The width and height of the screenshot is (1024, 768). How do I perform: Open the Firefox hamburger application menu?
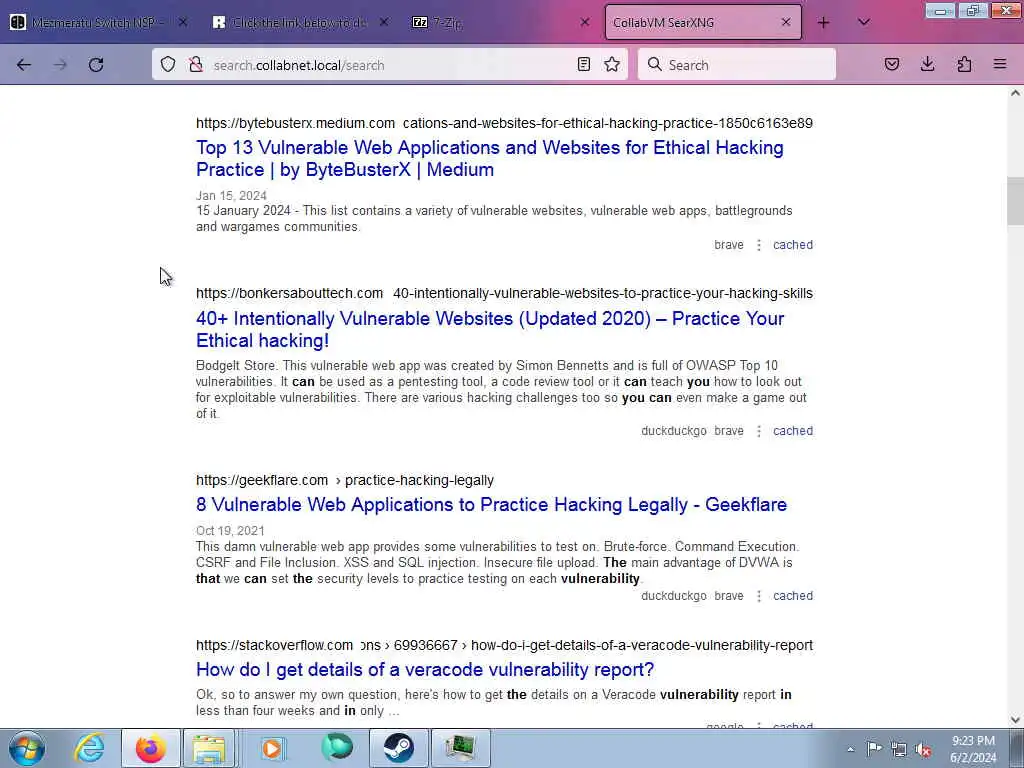pos(1000,65)
